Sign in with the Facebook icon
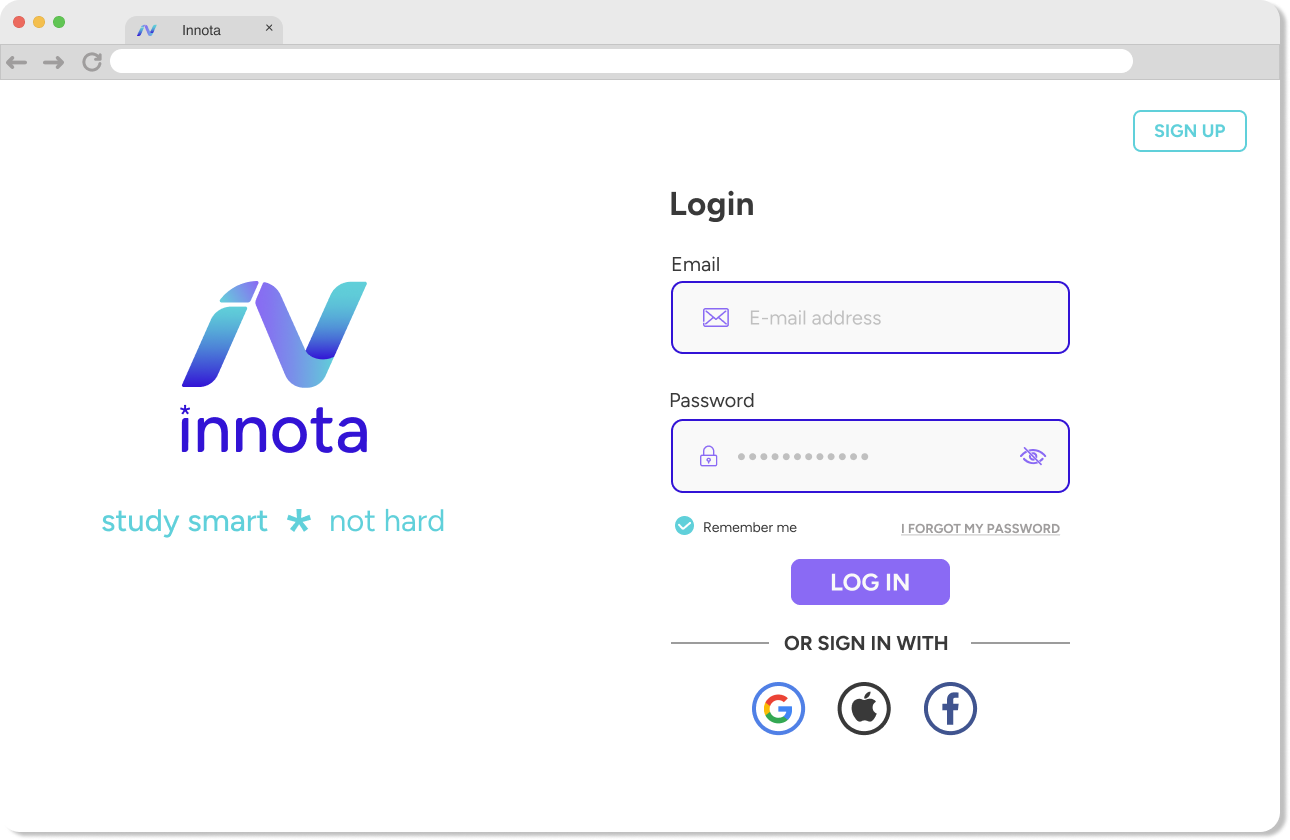The image size is (1290, 840). (950, 709)
